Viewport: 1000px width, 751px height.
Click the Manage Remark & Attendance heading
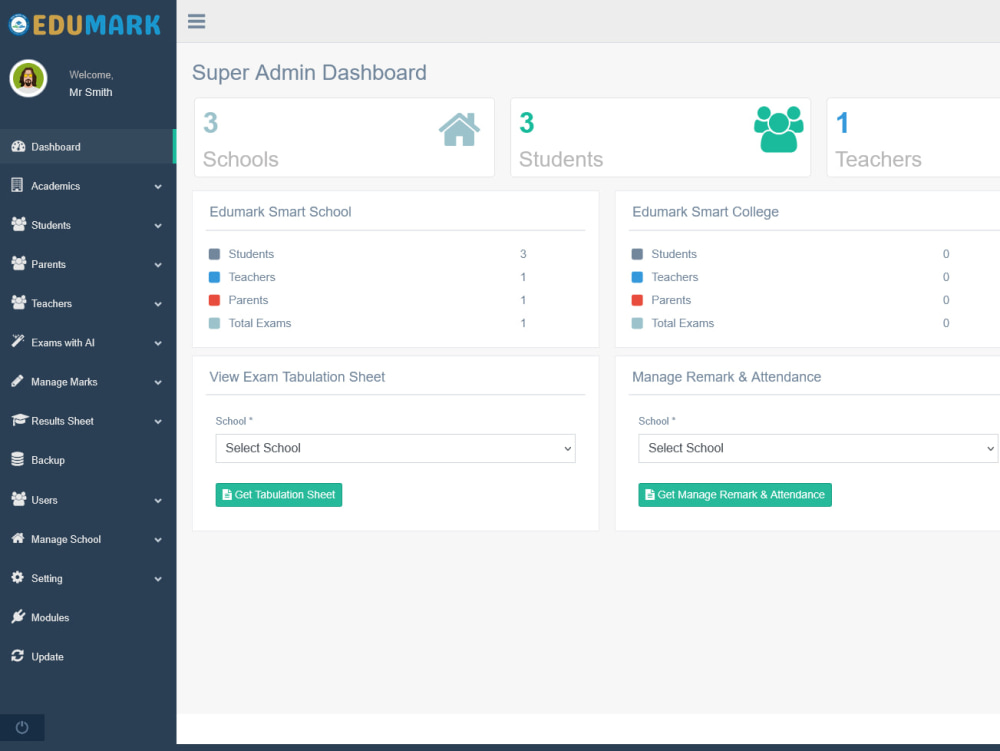point(726,377)
